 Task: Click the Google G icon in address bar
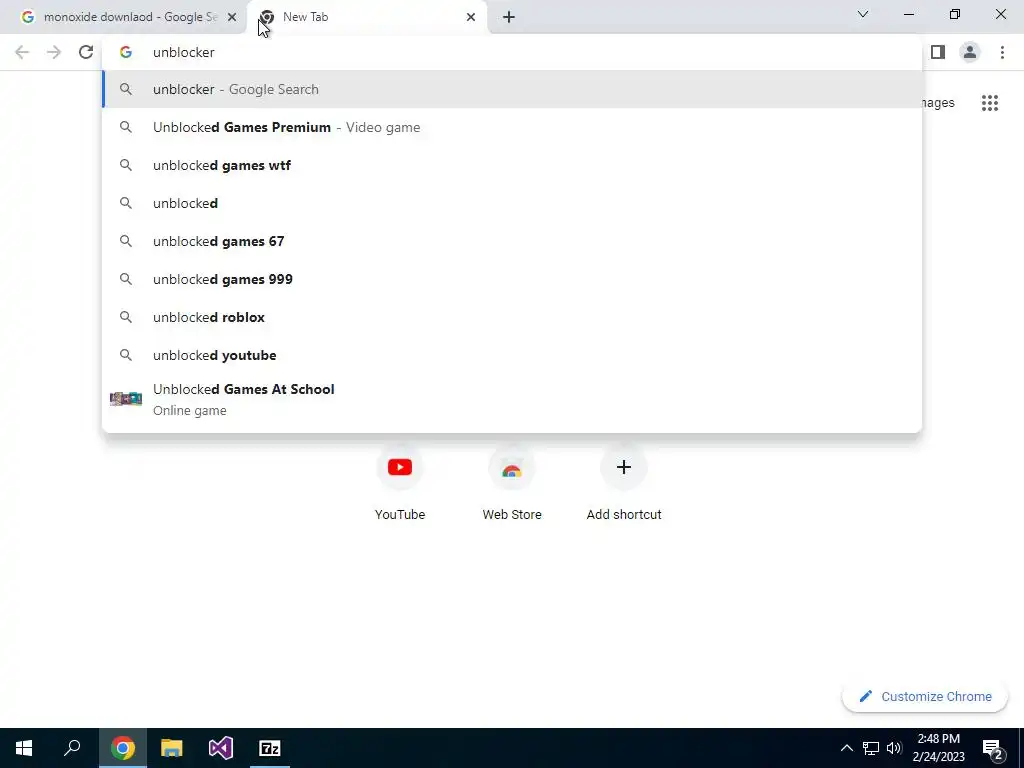tap(126, 52)
